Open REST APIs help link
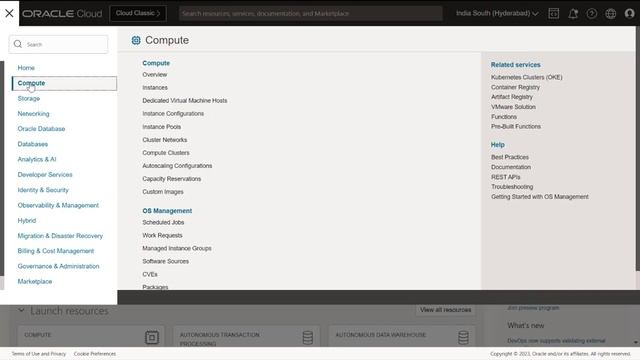The height and width of the screenshot is (360, 640). pos(505,177)
